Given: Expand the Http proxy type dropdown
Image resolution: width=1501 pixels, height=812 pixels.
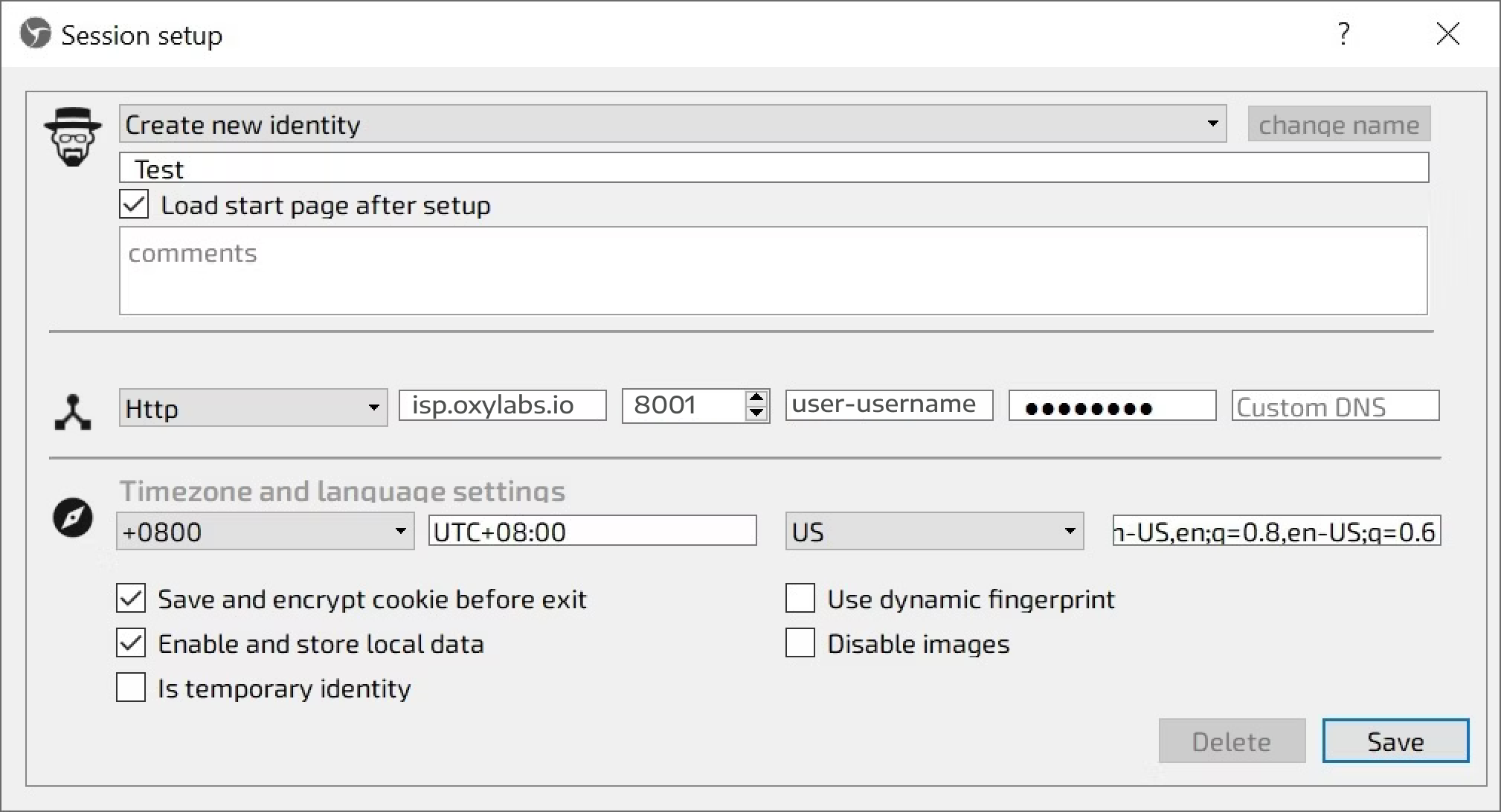Looking at the screenshot, I should click(x=253, y=407).
